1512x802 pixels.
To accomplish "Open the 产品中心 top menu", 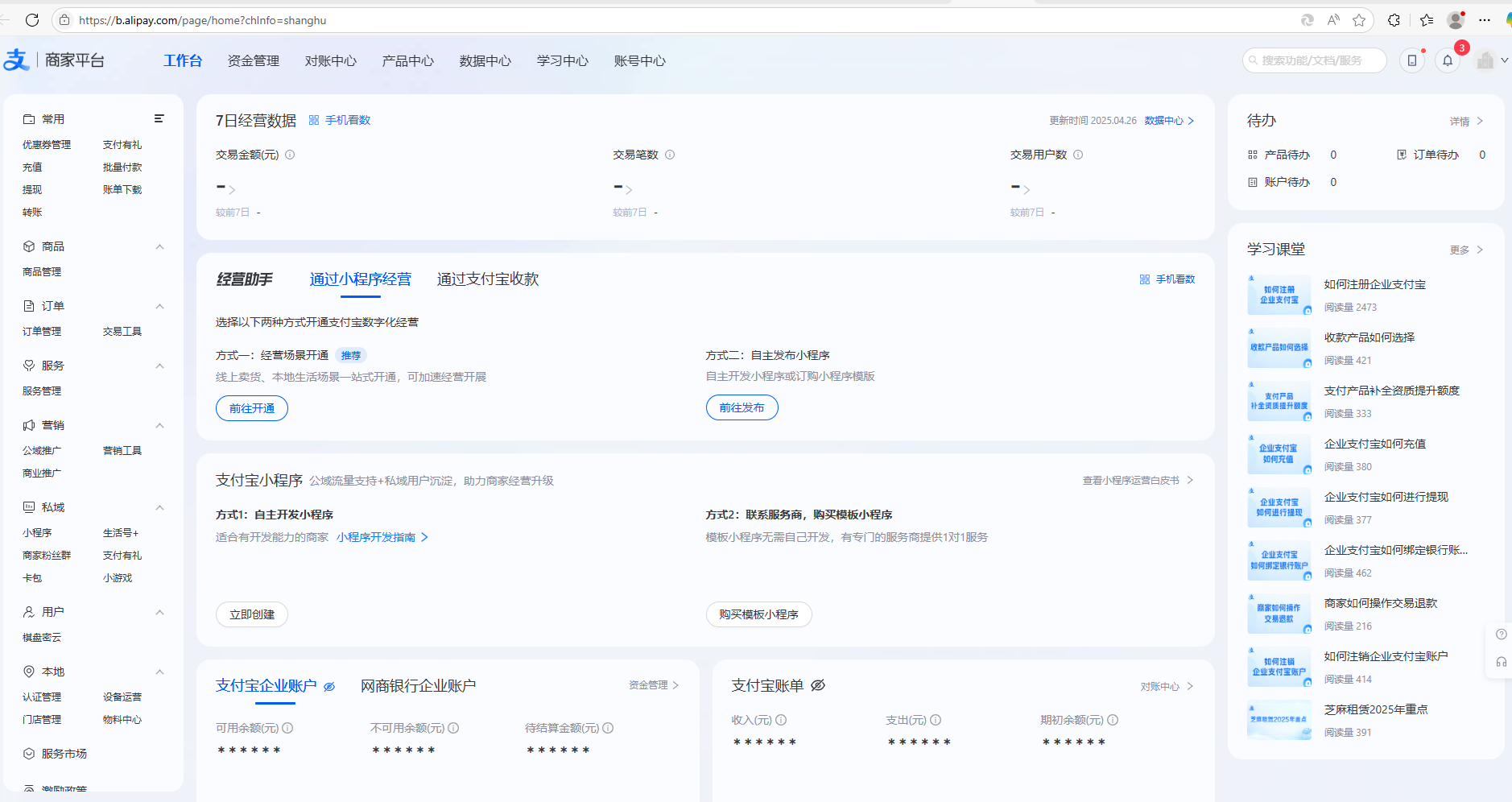I will [x=408, y=60].
